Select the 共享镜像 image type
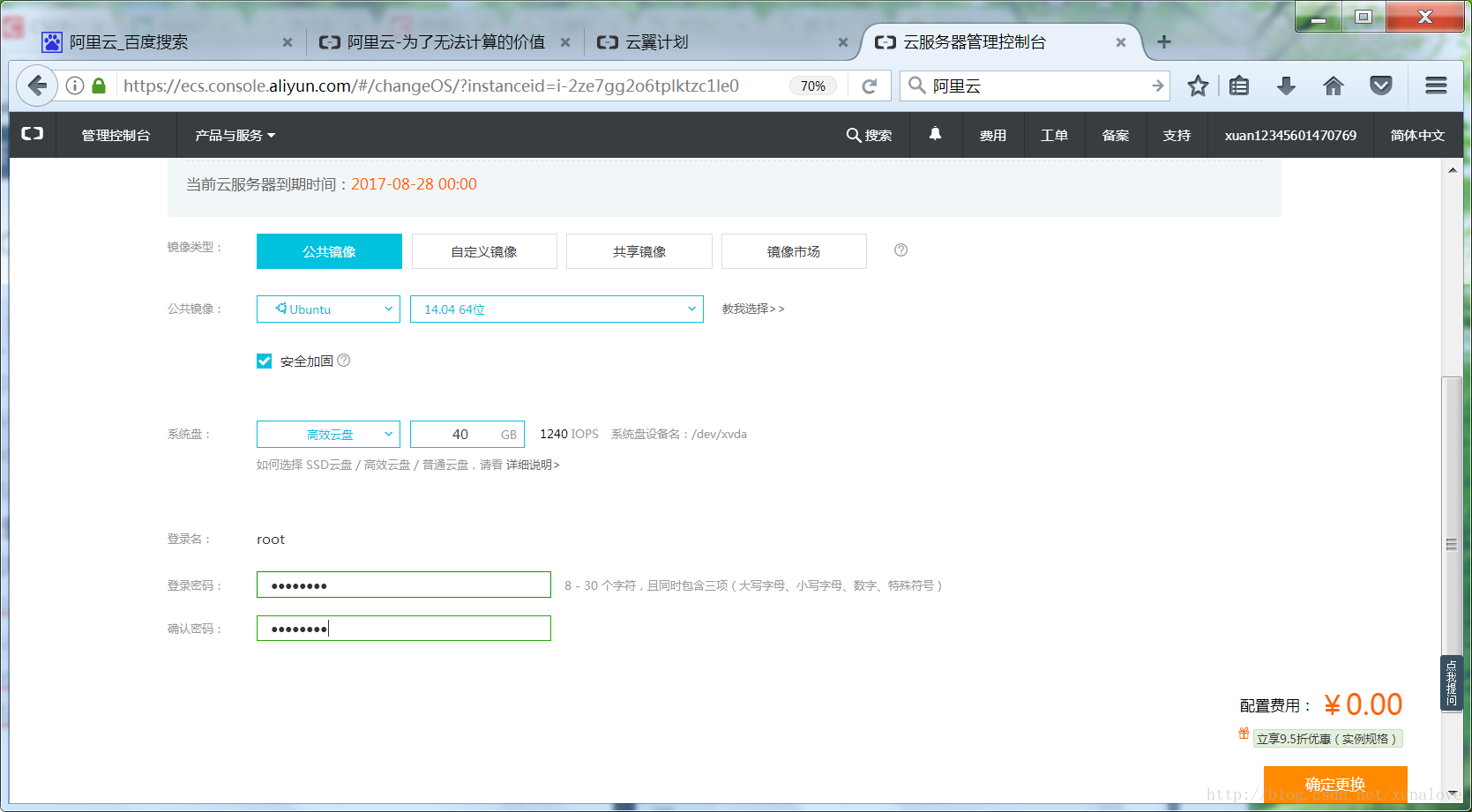The height and width of the screenshot is (812, 1472). (639, 251)
